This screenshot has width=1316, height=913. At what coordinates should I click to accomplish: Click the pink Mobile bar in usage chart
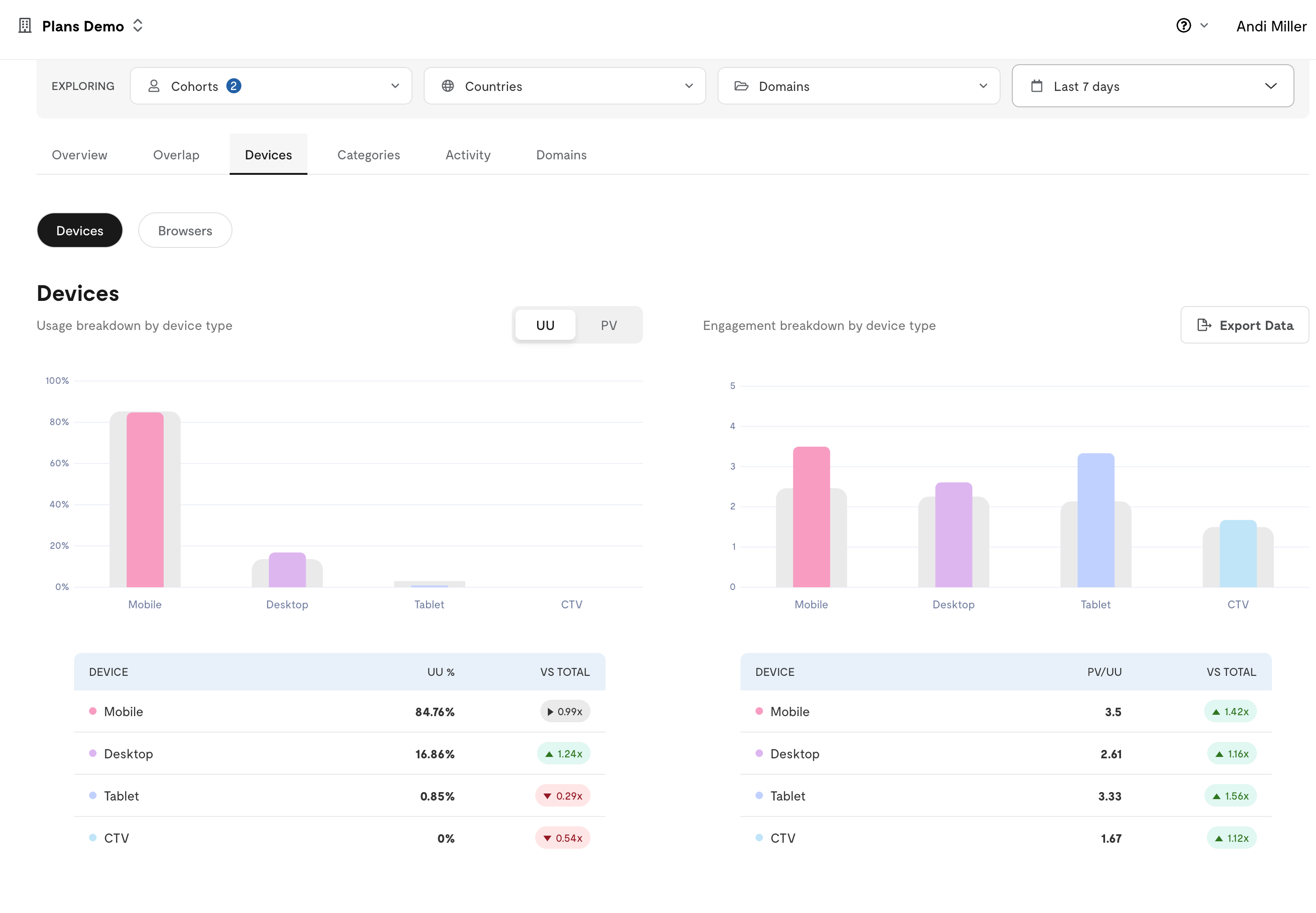(145, 500)
